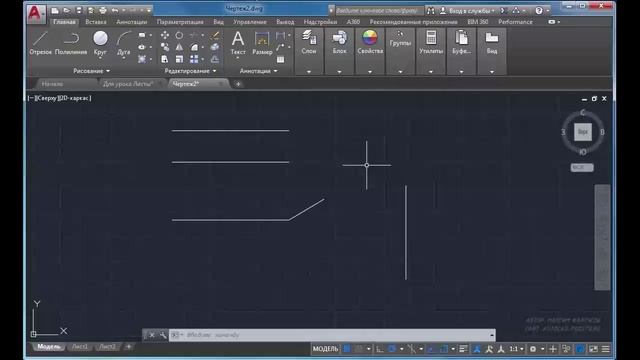The image size is (640, 360).
Task: Click the Plot (print) icon in quick access
Action: pyautogui.click(x=103, y=10)
